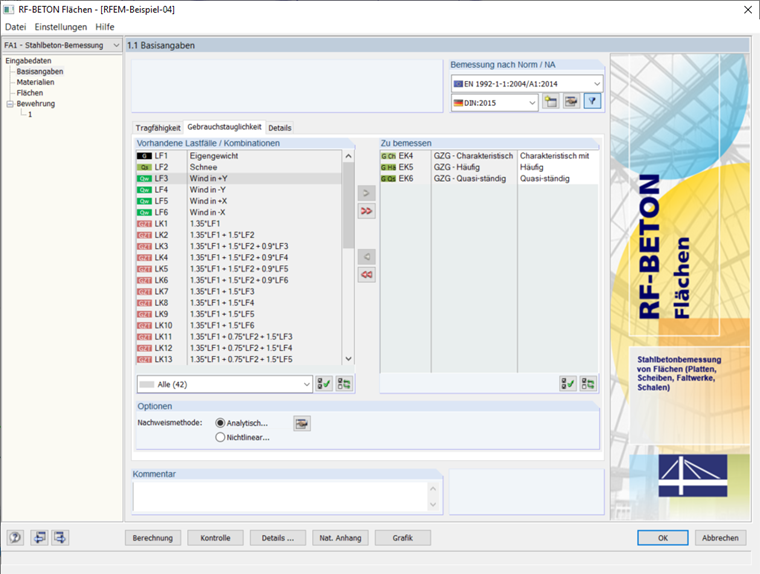760x574 pixels.
Task: Select the LF4 Wind in -Y row
Action: [x=239, y=190]
